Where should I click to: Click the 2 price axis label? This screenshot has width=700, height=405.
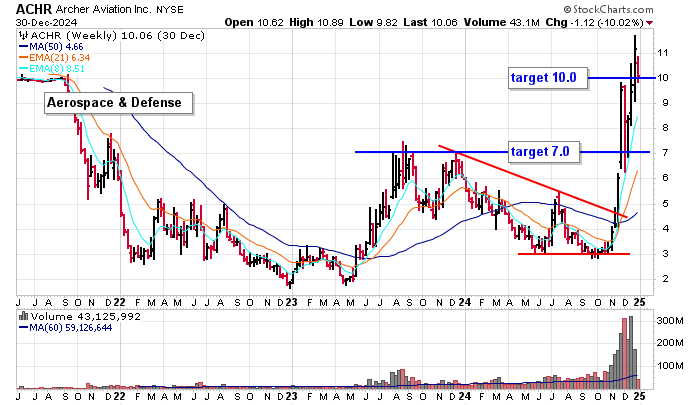665,279
